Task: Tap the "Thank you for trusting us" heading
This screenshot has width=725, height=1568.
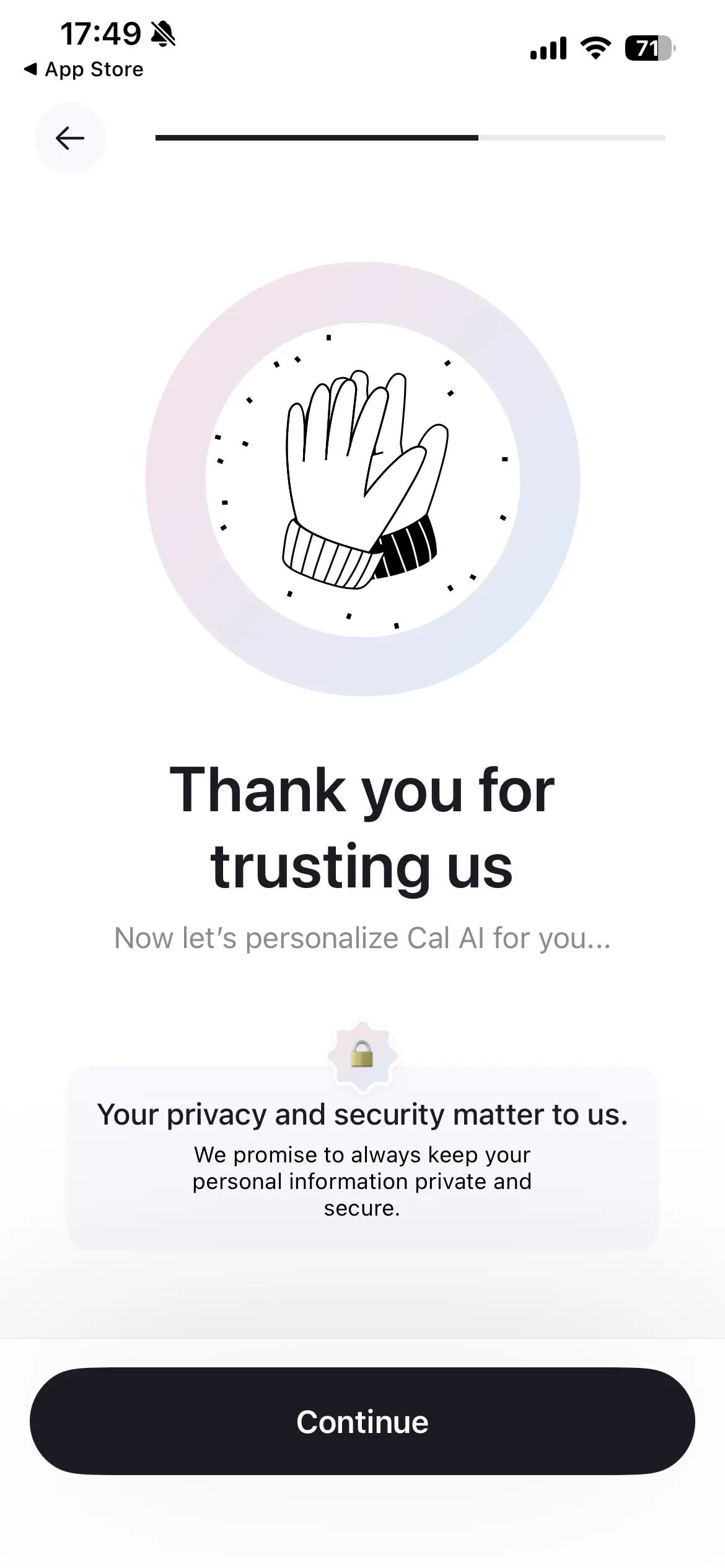Action: pyautogui.click(x=362, y=827)
